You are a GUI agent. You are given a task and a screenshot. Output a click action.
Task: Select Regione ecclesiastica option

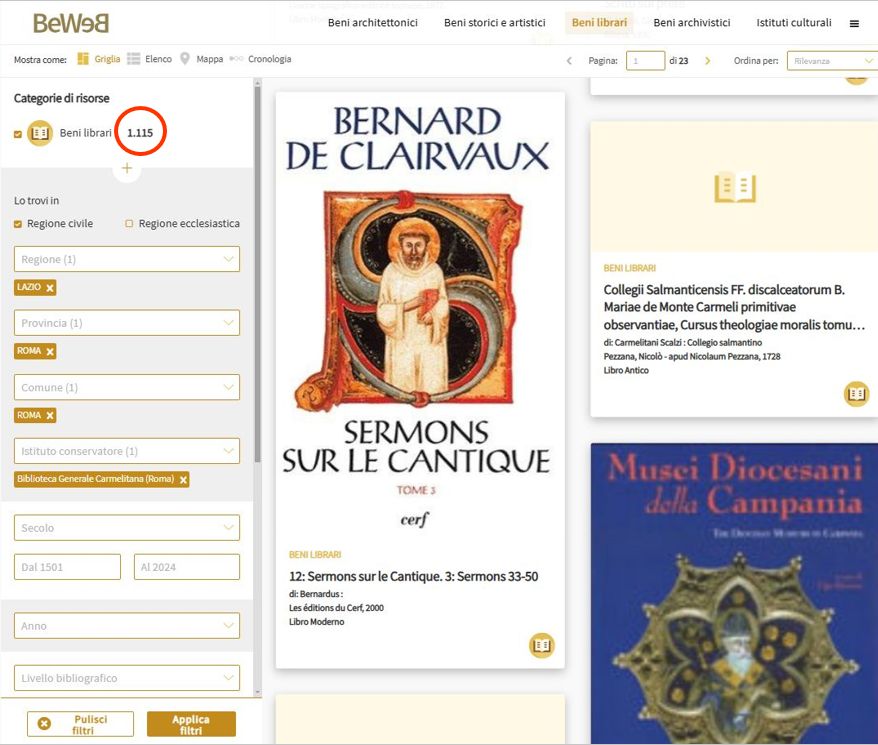click(129, 224)
